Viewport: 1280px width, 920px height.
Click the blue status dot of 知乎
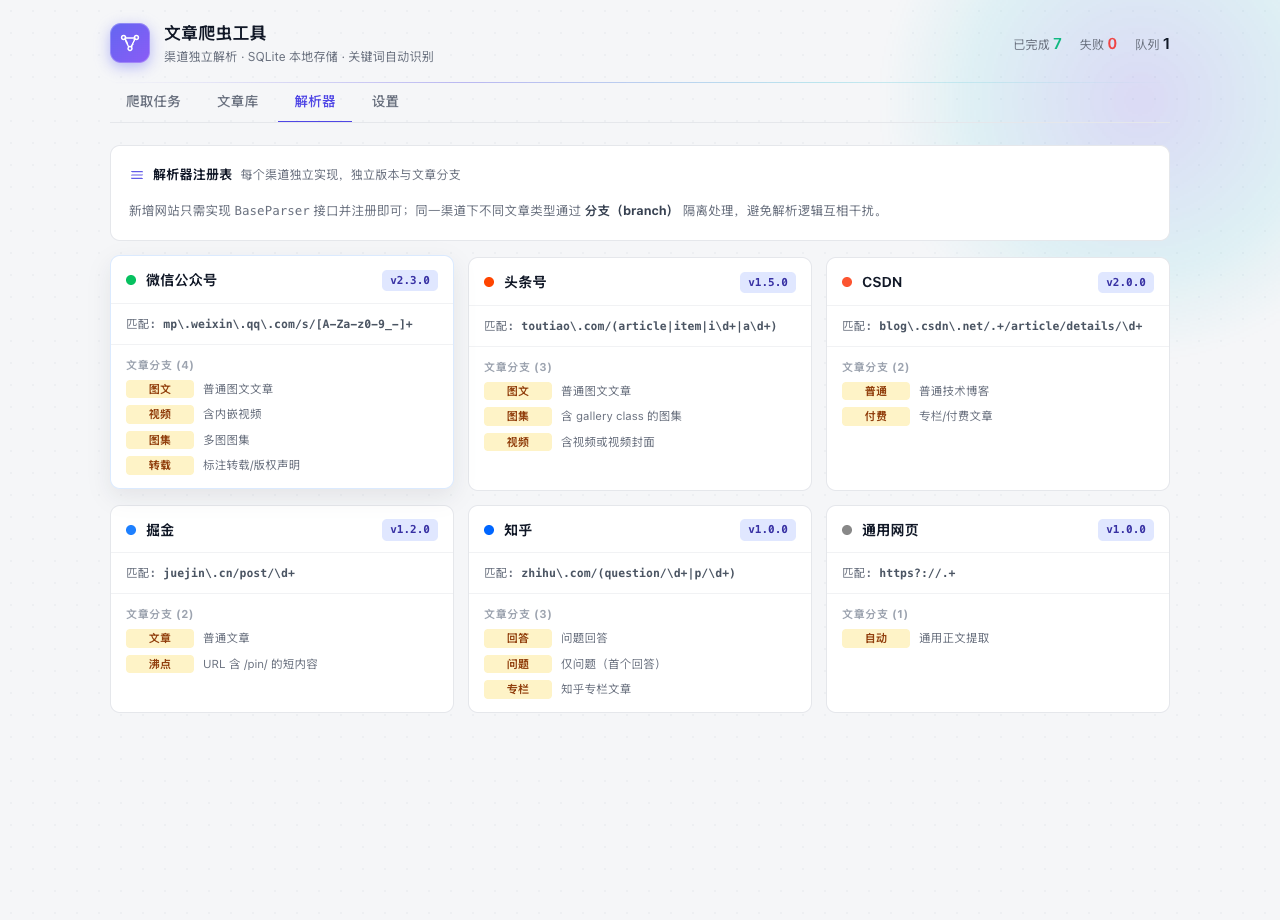(489, 530)
